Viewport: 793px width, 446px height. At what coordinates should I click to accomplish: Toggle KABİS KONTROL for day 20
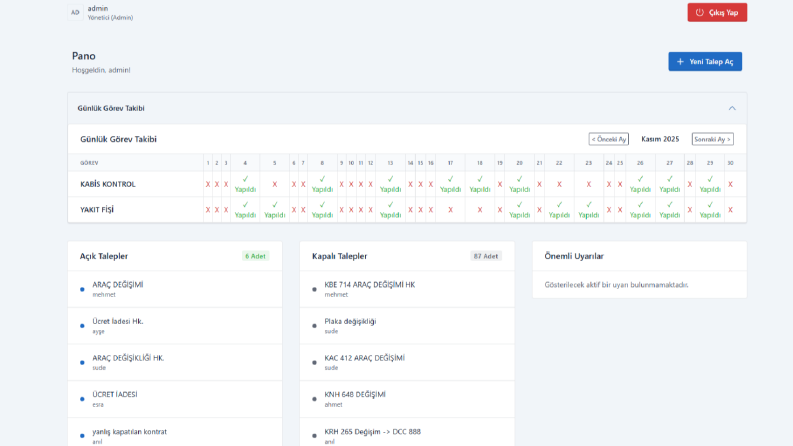coord(519,184)
